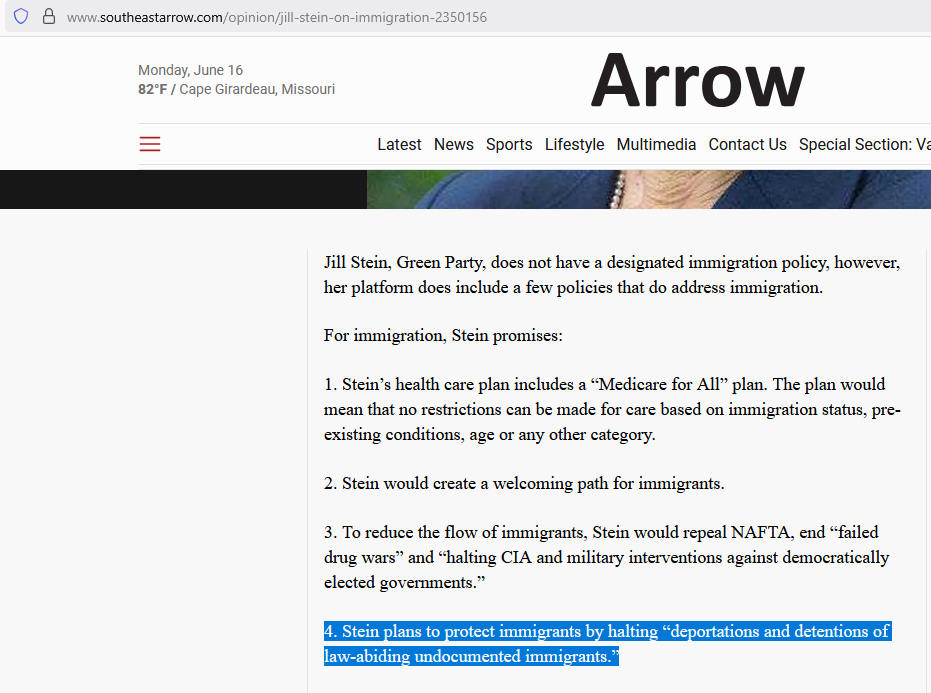Image resolution: width=931 pixels, height=693 pixels.
Task: Click the padlock site security icon
Action: pyautogui.click(x=49, y=17)
